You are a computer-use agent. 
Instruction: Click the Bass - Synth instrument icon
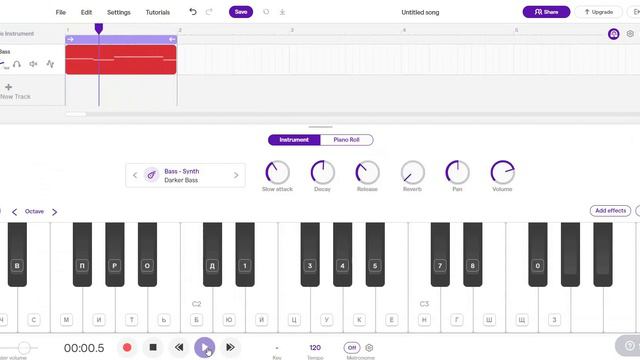[151, 175]
